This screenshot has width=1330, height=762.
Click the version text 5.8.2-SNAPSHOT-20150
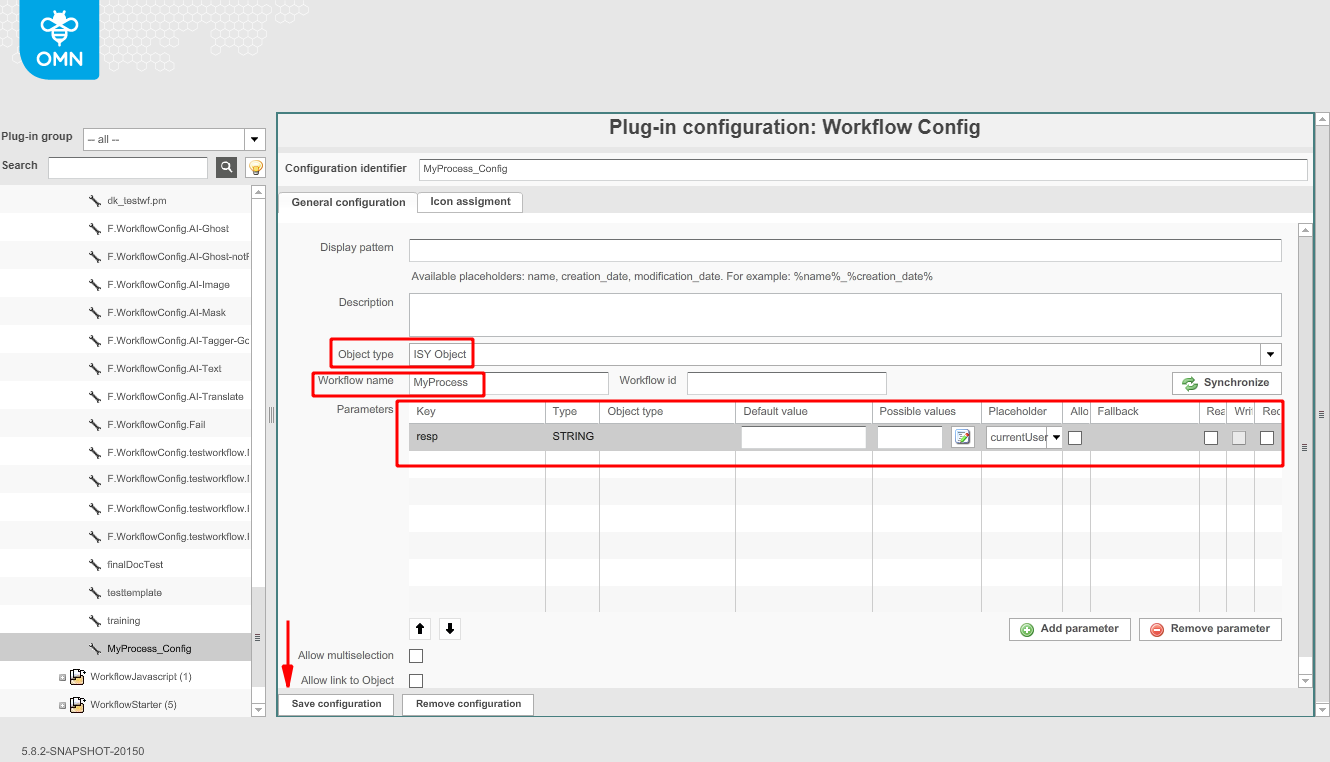click(83, 751)
